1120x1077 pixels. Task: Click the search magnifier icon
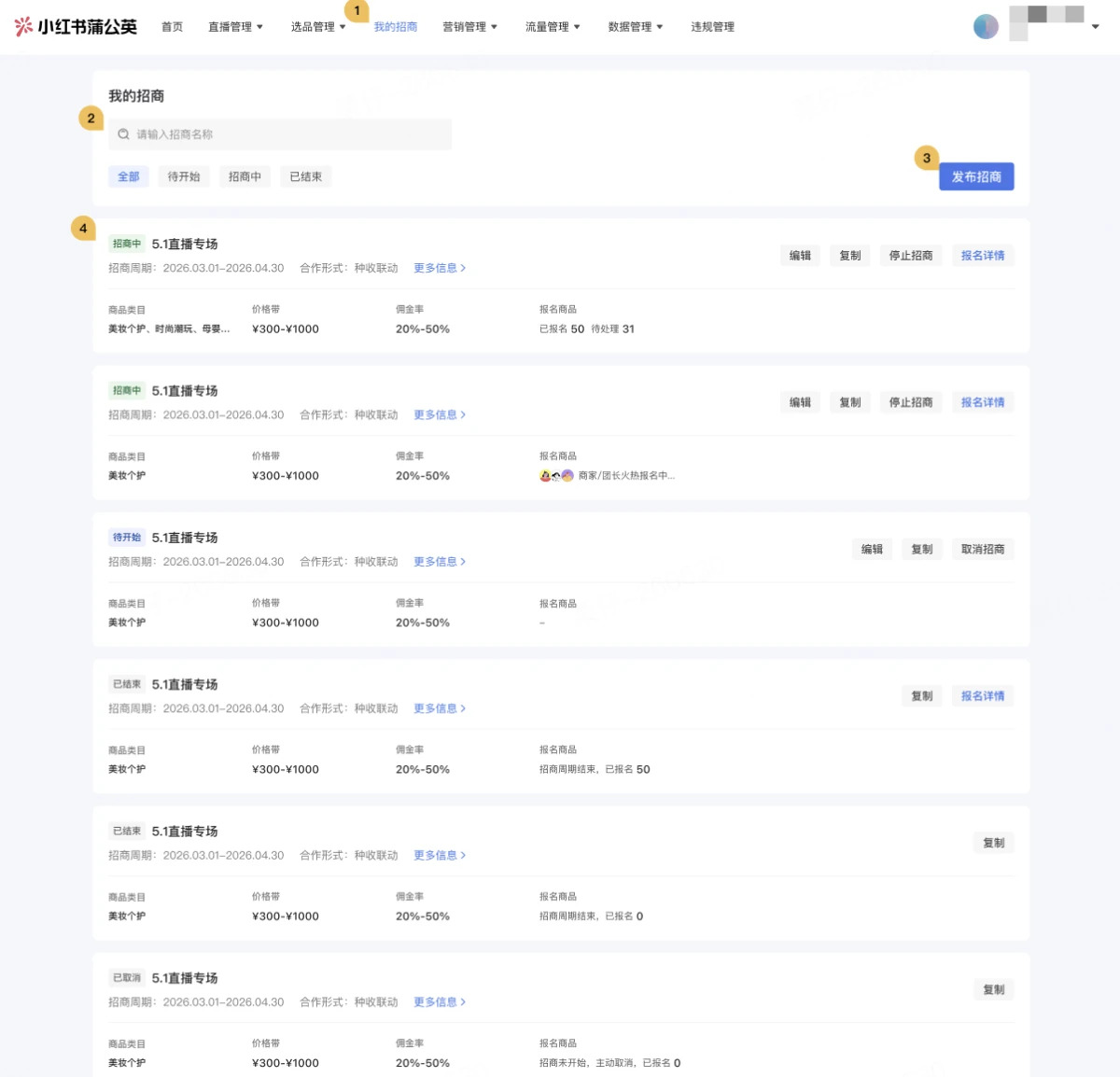click(123, 134)
